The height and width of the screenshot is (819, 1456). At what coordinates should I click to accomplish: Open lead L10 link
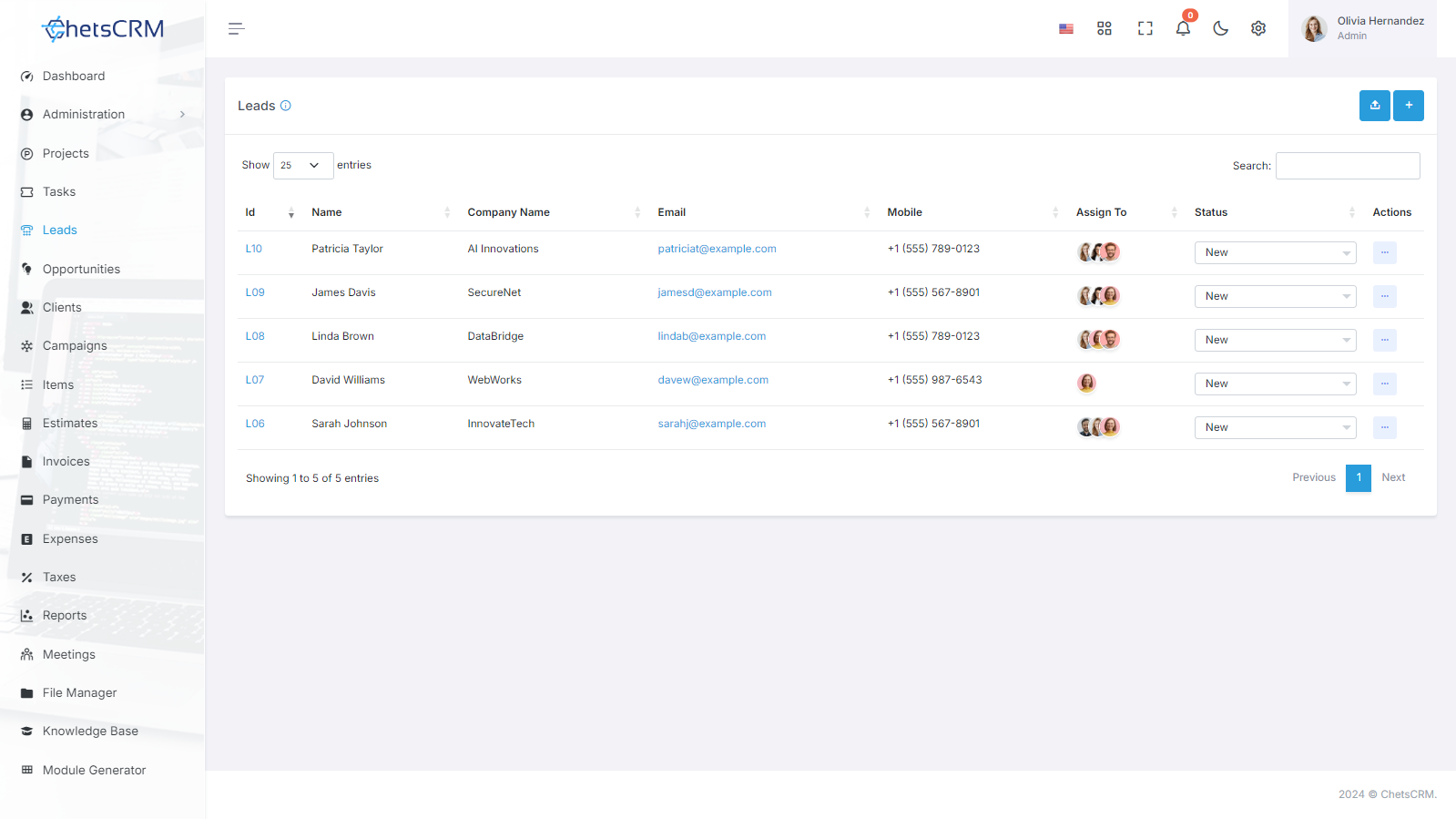254,249
